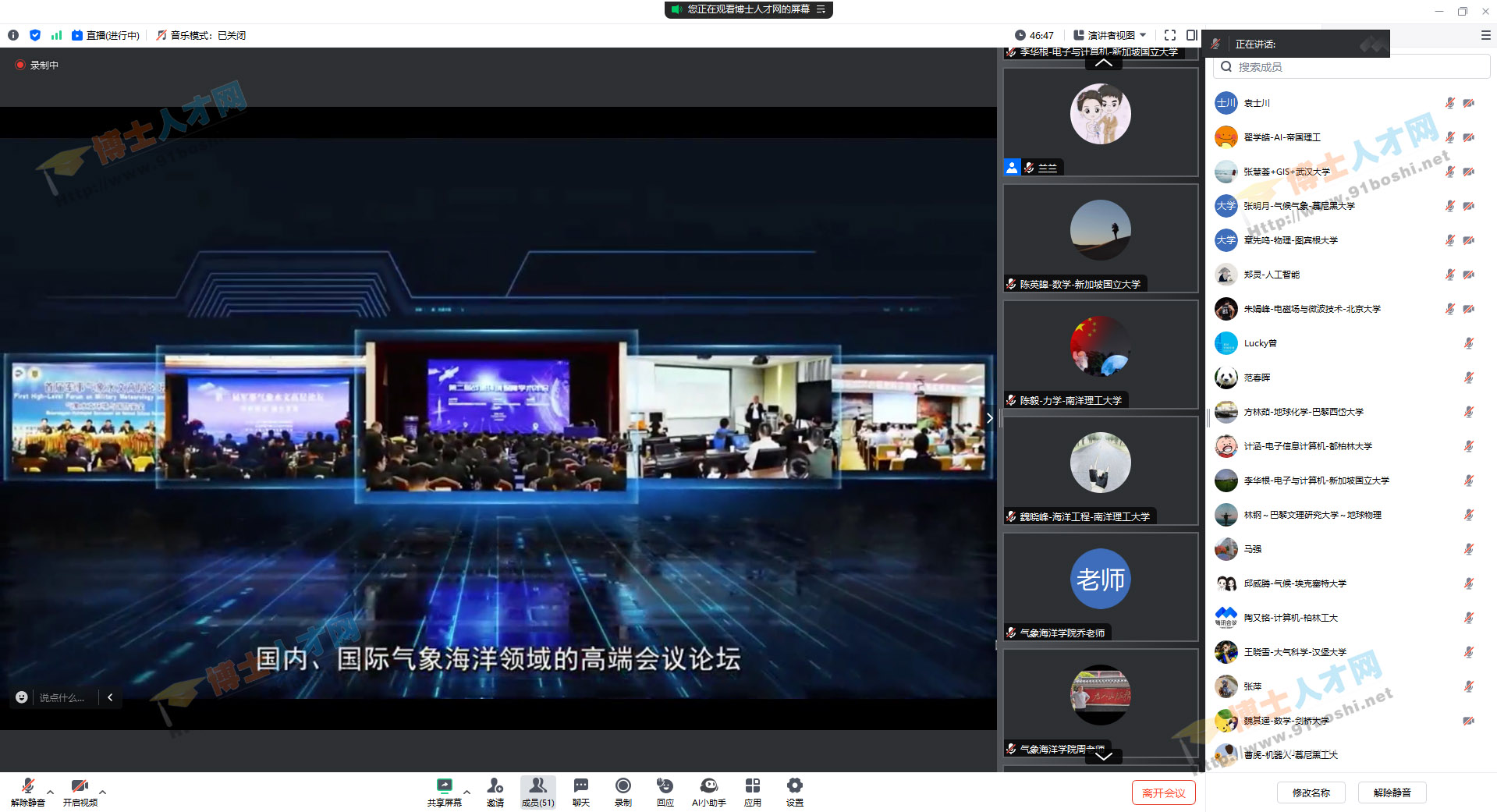Click the 共享屏幕 share icon

pos(444,792)
